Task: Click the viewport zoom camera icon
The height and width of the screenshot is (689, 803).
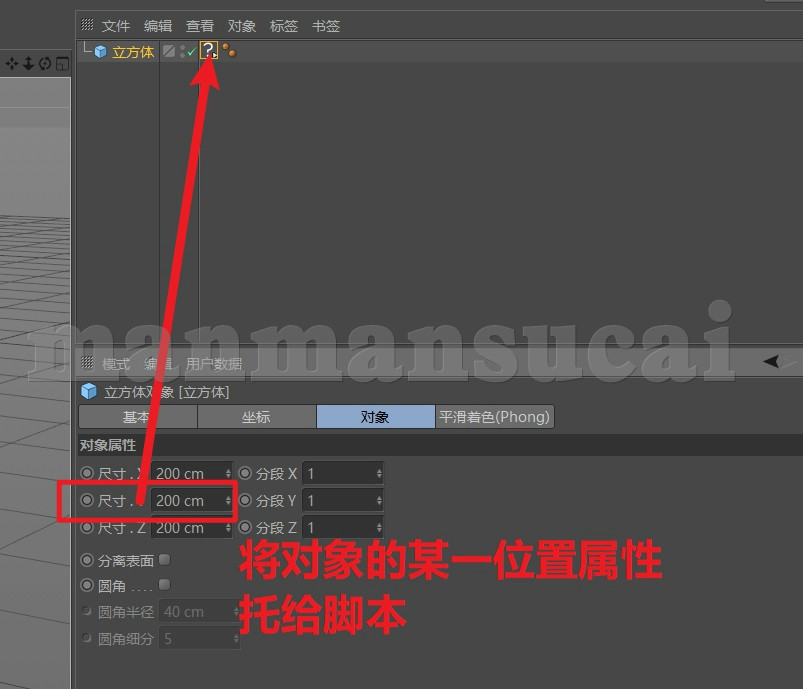Action: [28, 64]
